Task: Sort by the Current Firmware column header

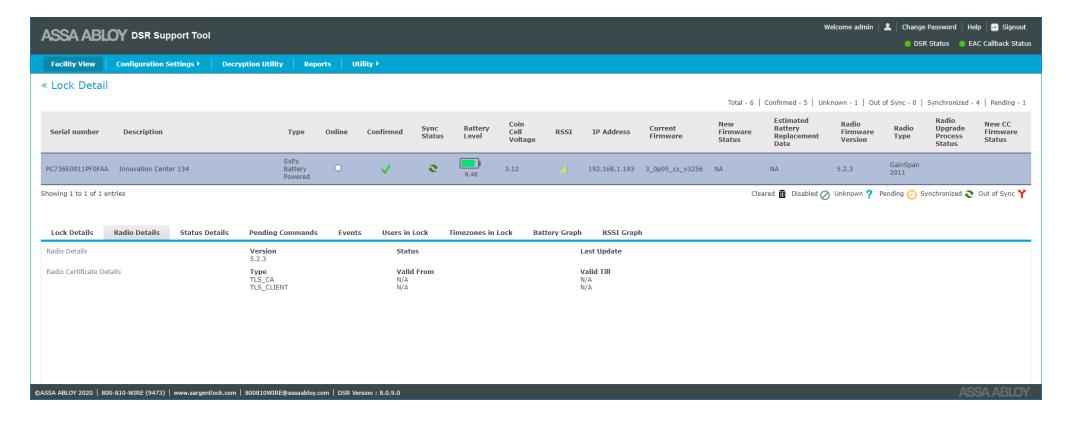Action: pyautogui.click(x=666, y=132)
